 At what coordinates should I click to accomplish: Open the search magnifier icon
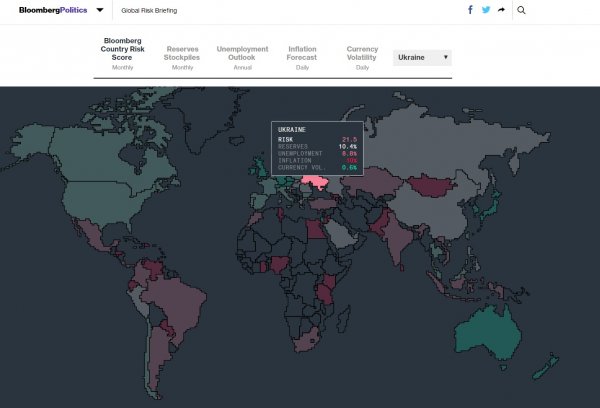click(521, 10)
